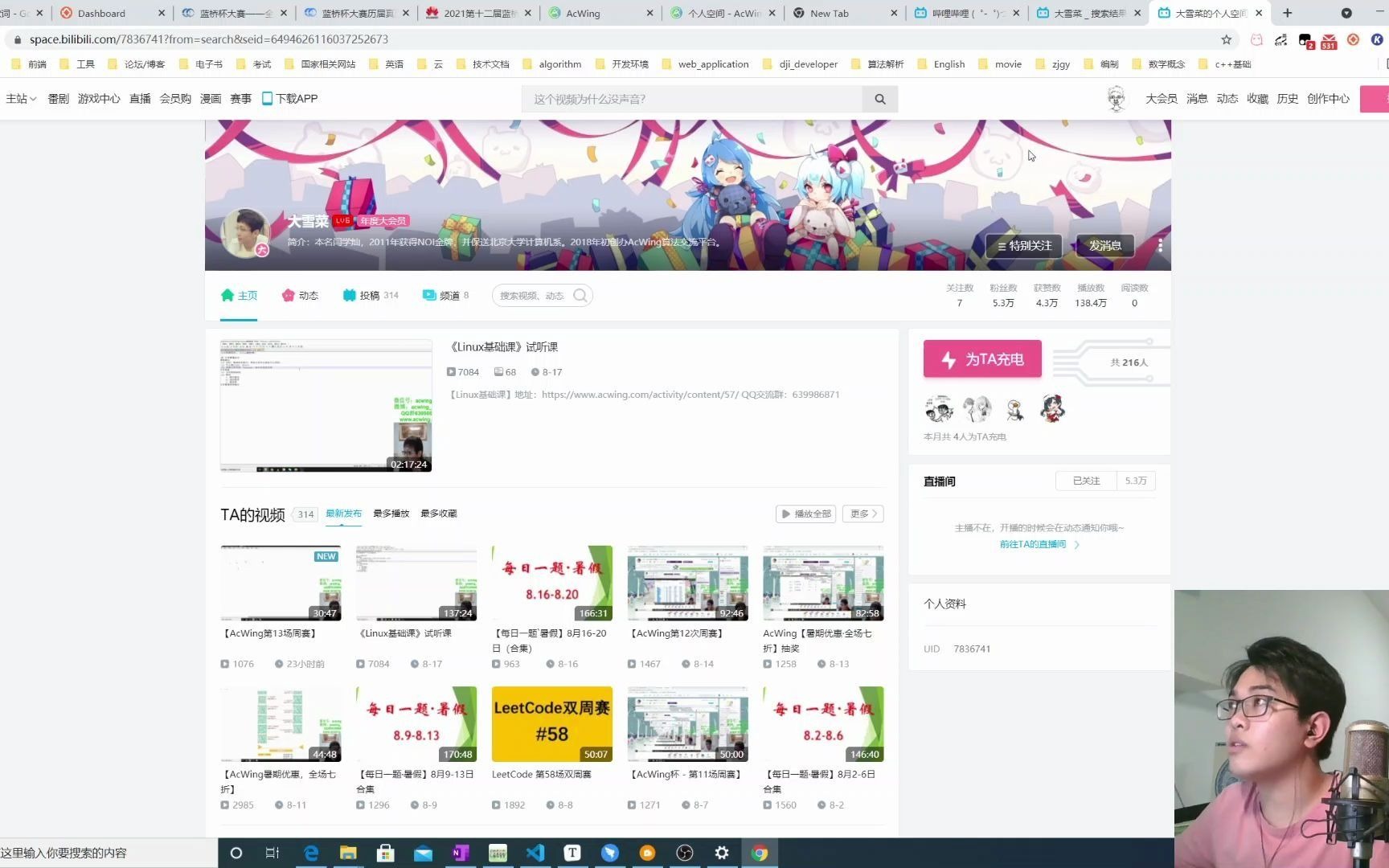
Task: Click 已关注 in the 直播间 panel
Action: pyautogui.click(x=1086, y=481)
